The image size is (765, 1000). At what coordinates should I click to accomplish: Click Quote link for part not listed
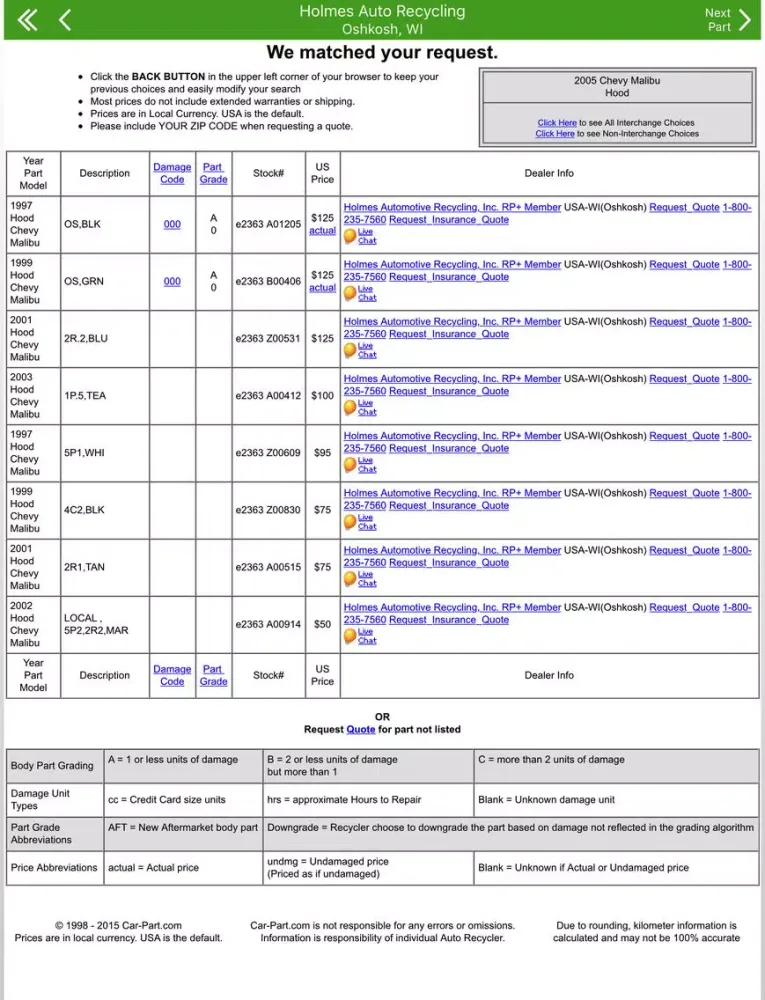point(361,729)
